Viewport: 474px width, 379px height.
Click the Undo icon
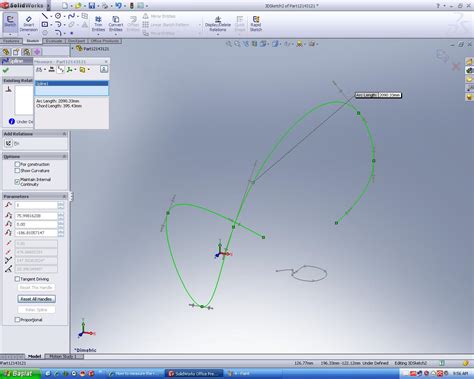pyautogui.click(x=118, y=6)
